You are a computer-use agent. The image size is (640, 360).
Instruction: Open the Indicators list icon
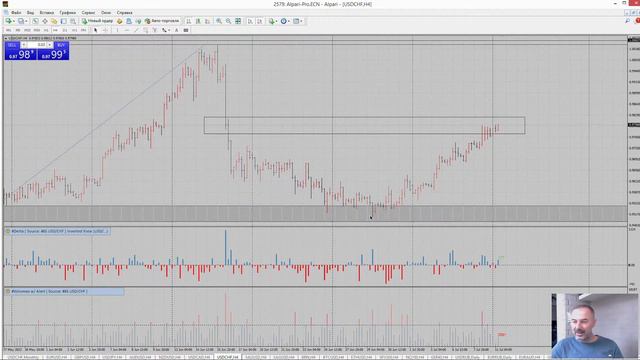click(272, 21)
